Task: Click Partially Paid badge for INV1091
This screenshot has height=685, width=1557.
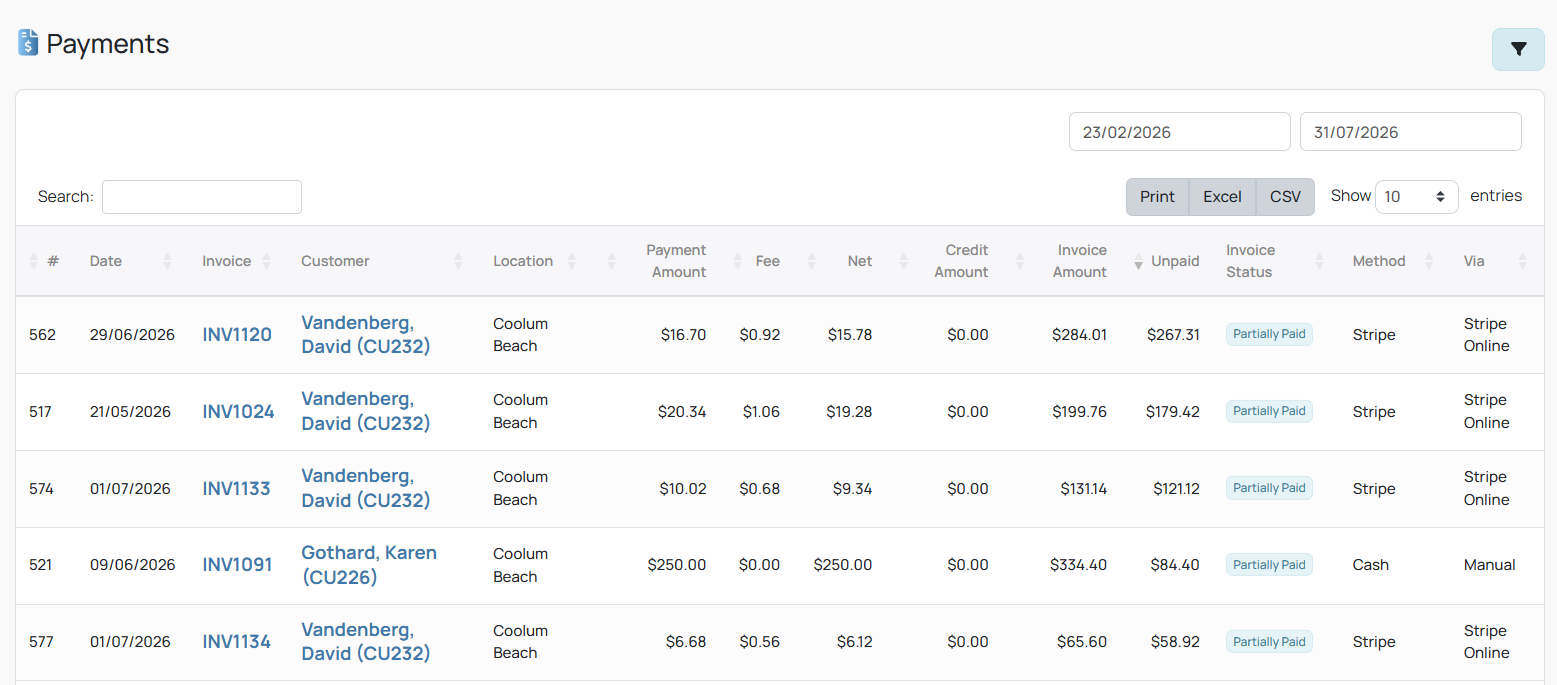Action: click(1269, 565)
